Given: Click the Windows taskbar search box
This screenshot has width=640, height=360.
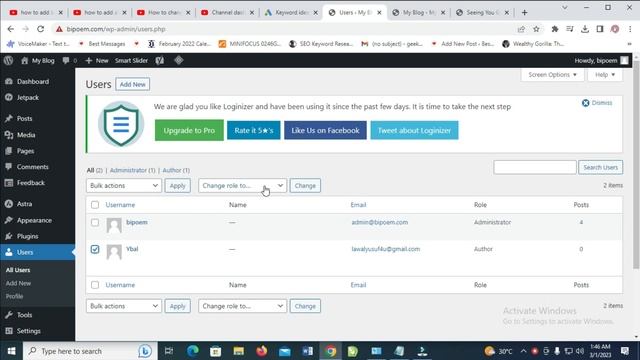Looking at the screenshot, I should (90, 351).
